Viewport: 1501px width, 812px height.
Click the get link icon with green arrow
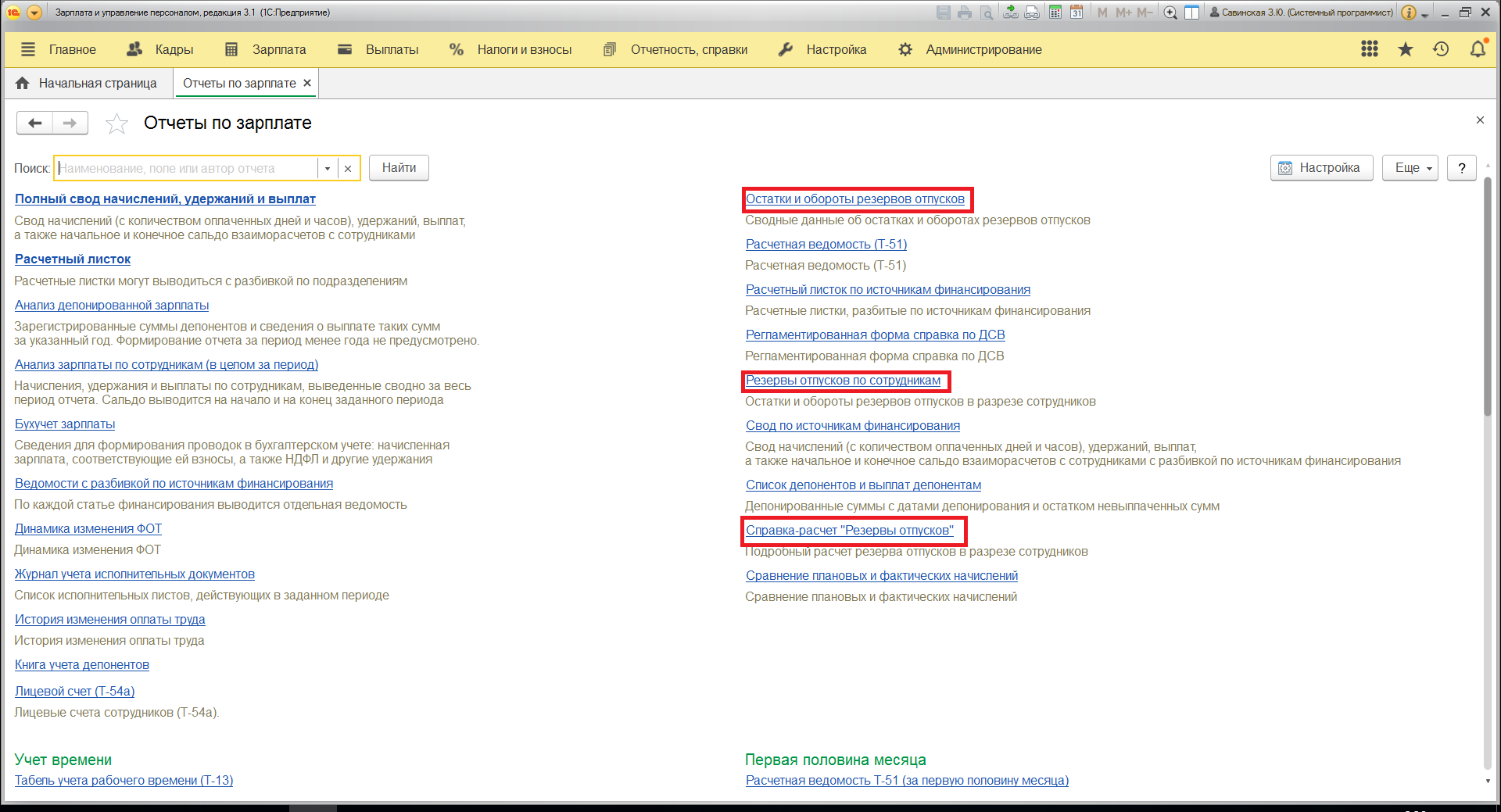tap(1011, 13)
